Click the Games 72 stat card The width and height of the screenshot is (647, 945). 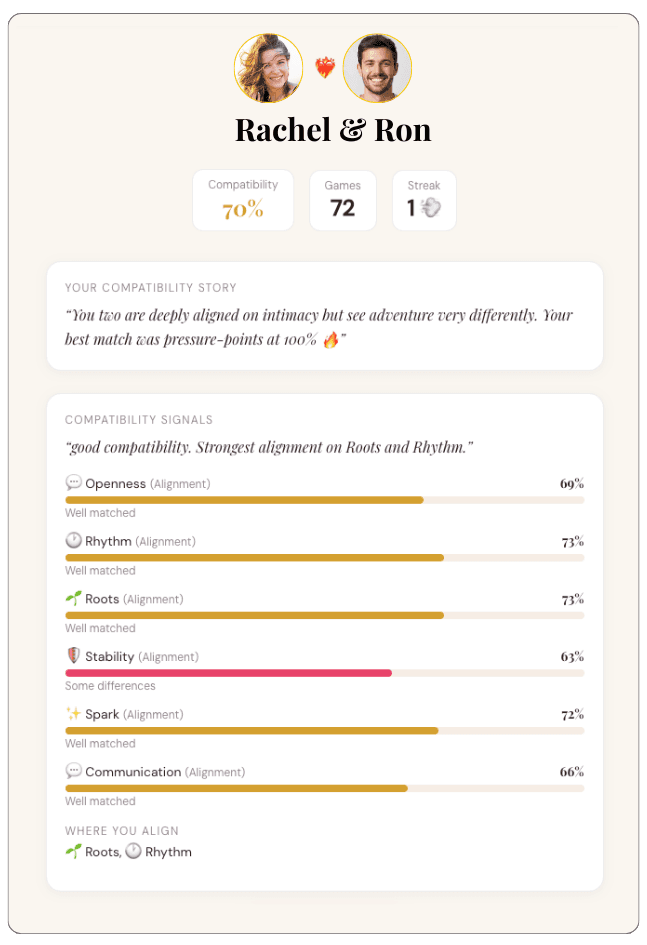point(343,200)
